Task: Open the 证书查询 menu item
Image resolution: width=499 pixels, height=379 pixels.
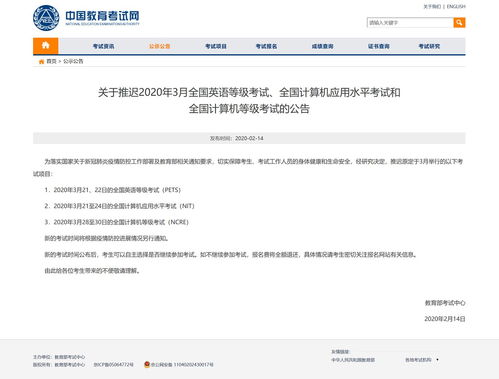Action: 379,46
